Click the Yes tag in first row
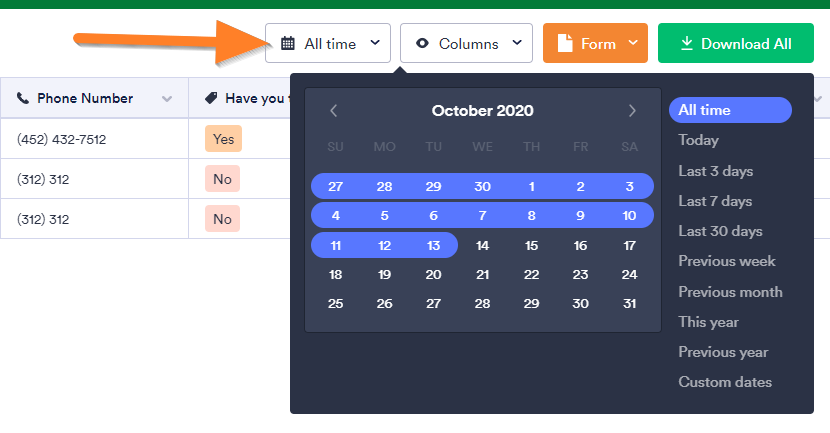 pos(223,139)
